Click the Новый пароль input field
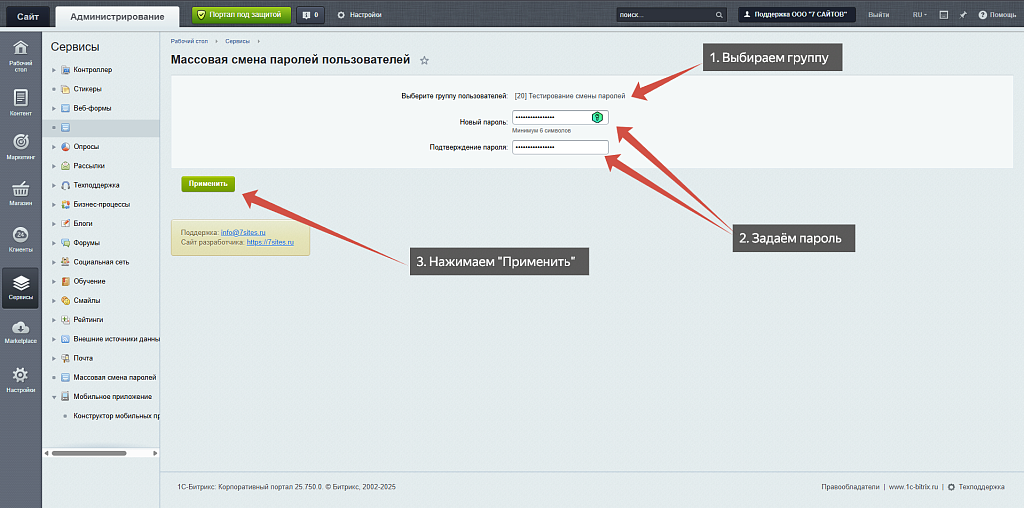Screen dimensions: 1024x508 (x=550, y=118)
